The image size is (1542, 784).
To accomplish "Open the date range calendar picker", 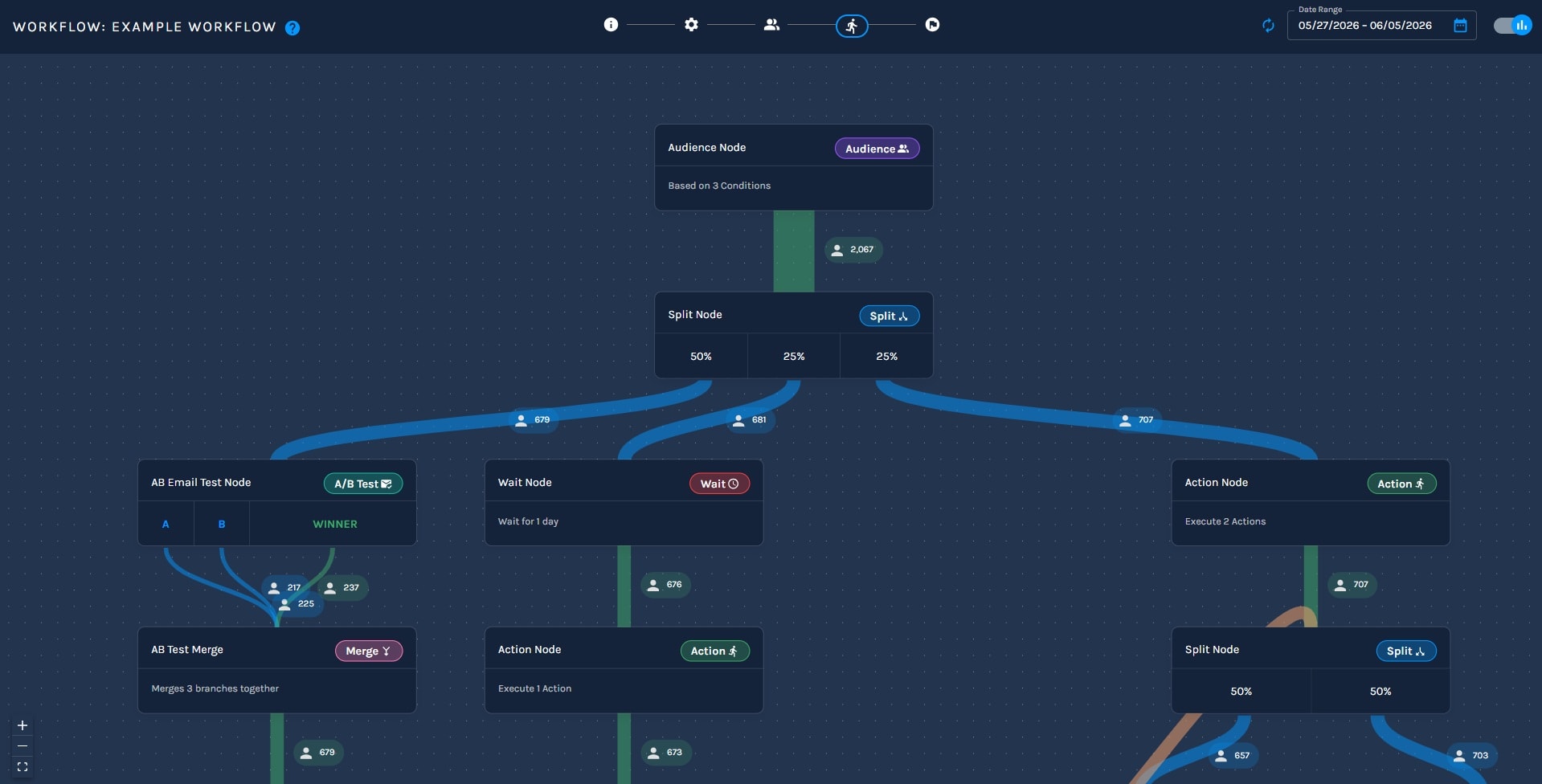I will pyautogui.click(x=1460, y=26).
